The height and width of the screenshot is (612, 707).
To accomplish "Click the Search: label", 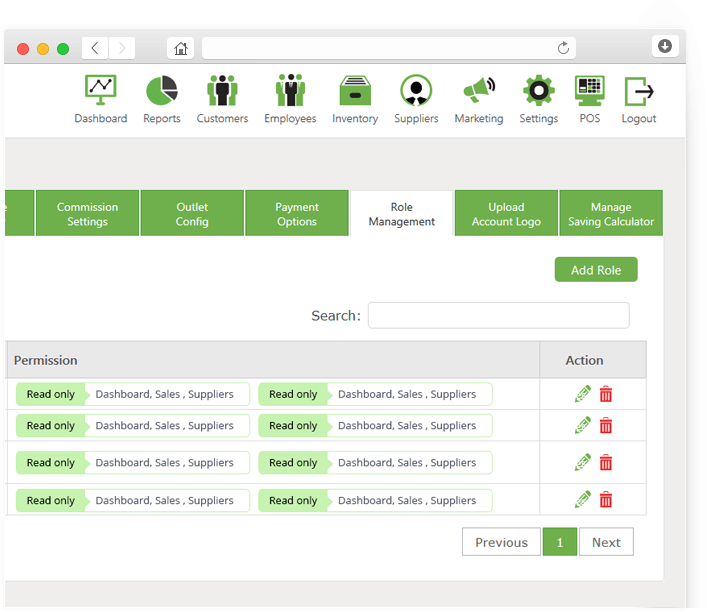I will pos(336,315).
